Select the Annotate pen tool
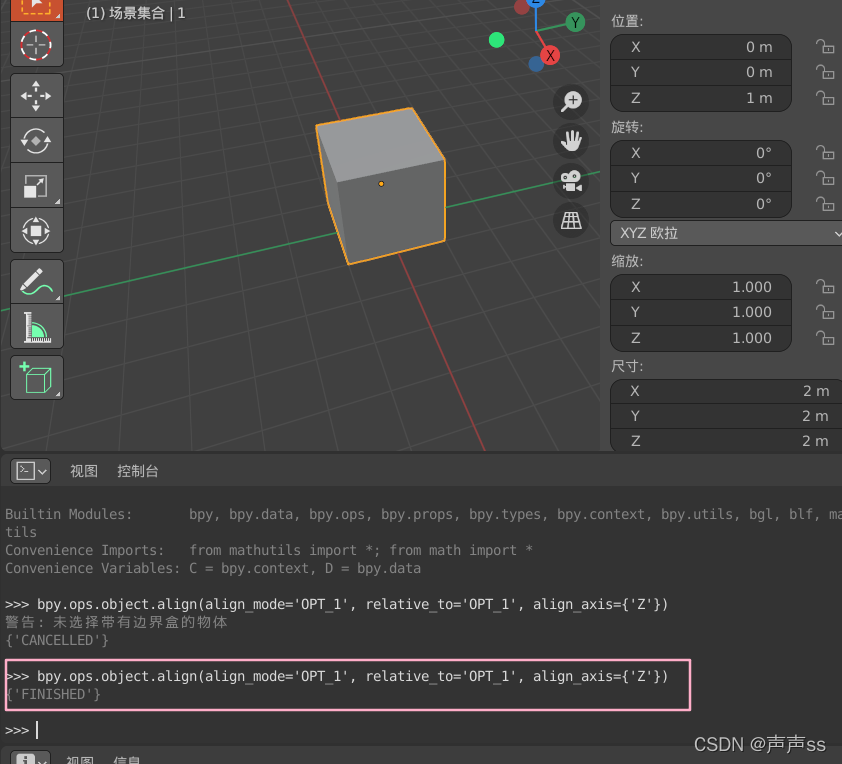This screenshot has width=842, height=764. (x=37, y=281)
